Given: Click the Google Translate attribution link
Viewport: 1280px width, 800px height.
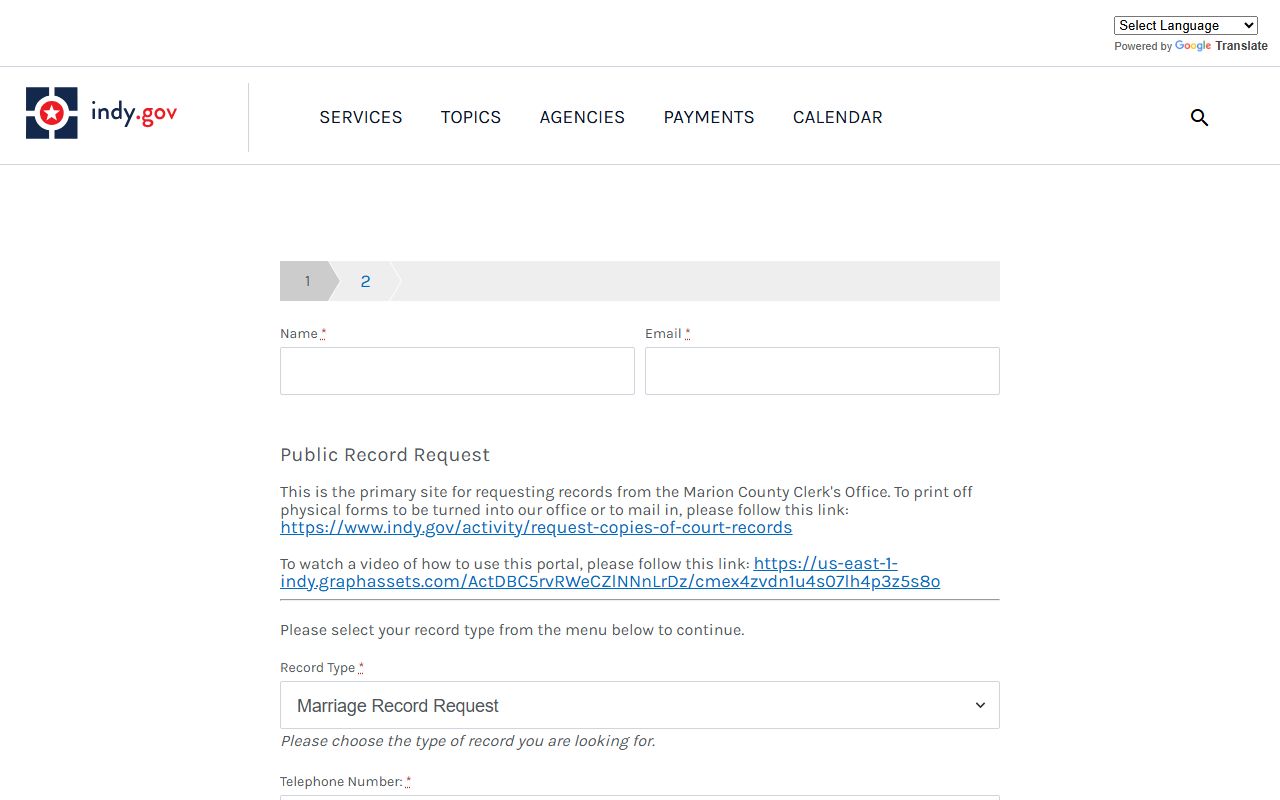Looking at the screenshot, I should click(1221, 46).
